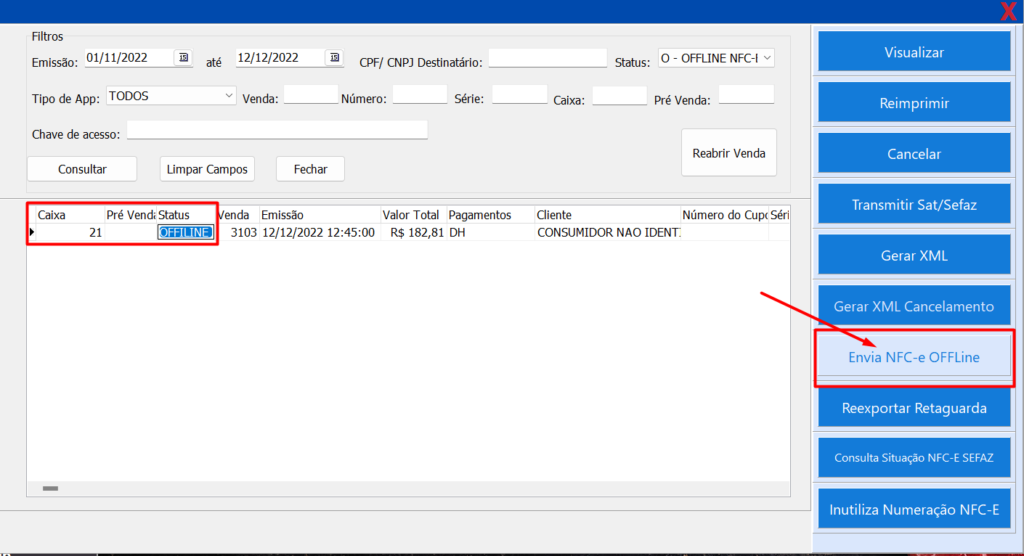Open calendar picker for end date
The image size is (1024, 556).
coord(334,58)
